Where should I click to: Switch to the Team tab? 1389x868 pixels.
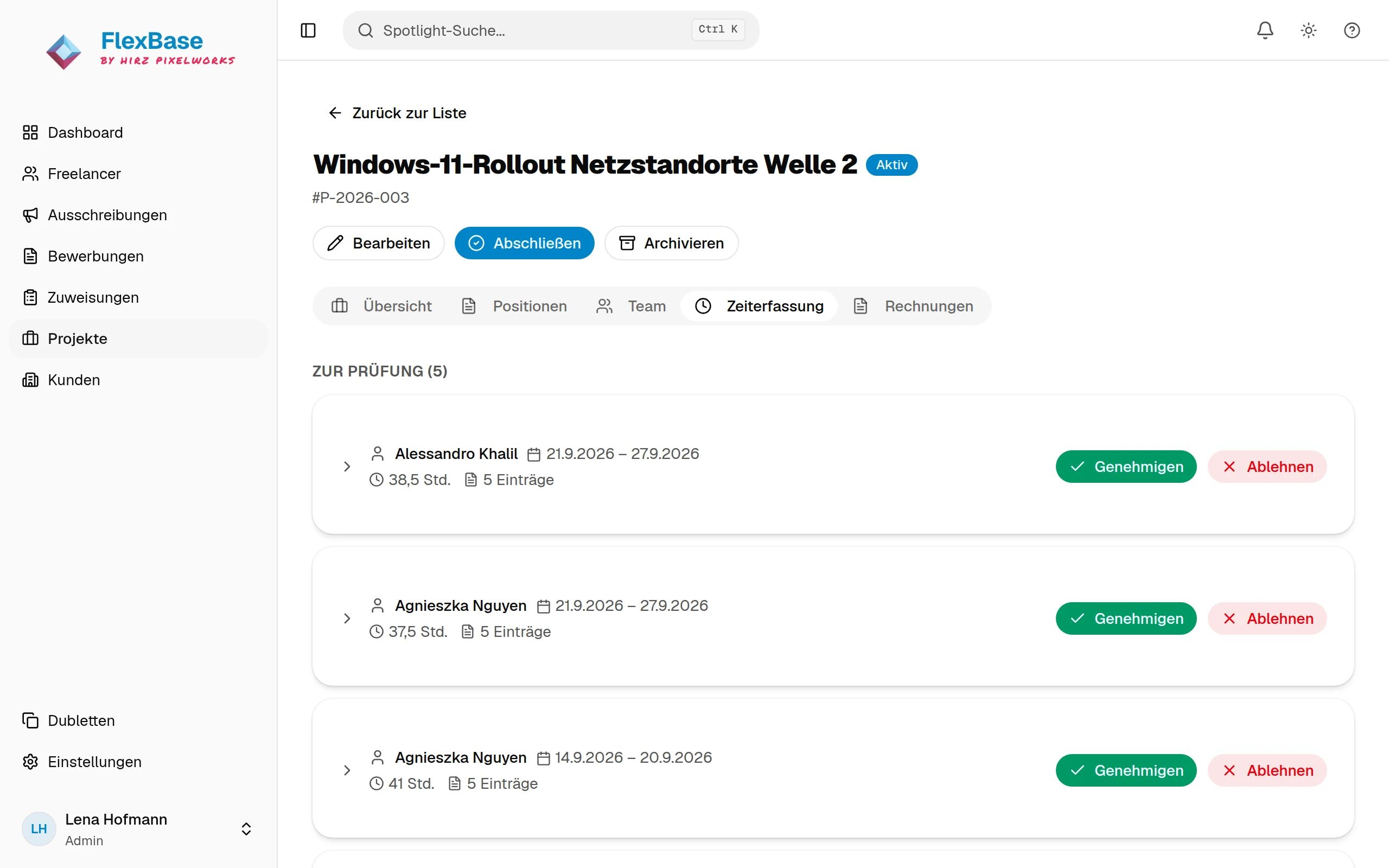click(632, 306)
